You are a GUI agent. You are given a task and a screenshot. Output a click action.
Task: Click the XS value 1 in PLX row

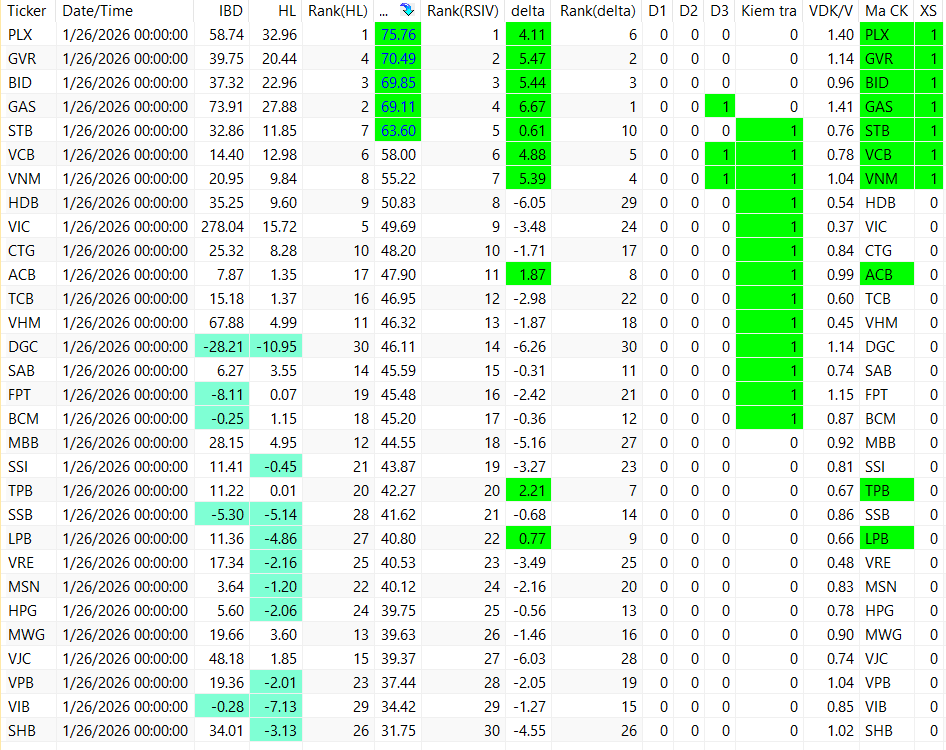pyautogui.click(x=929, y=35)
